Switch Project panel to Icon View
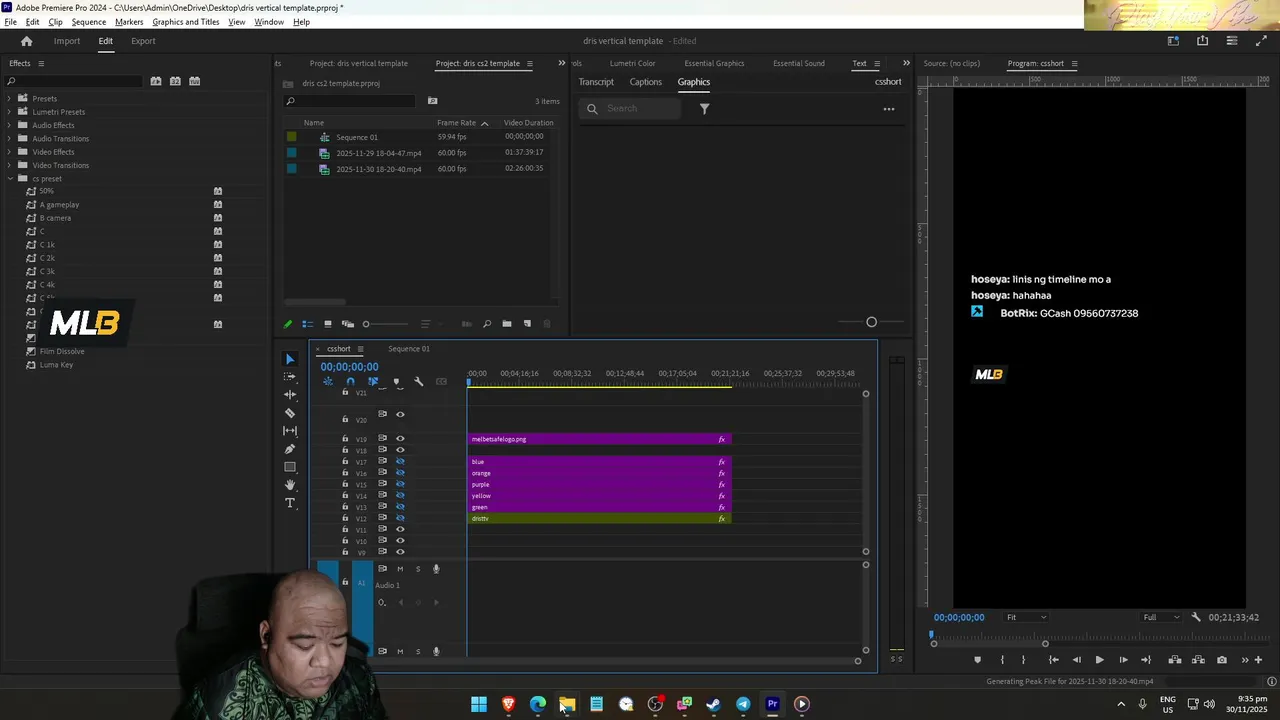 tap(327, 324)
